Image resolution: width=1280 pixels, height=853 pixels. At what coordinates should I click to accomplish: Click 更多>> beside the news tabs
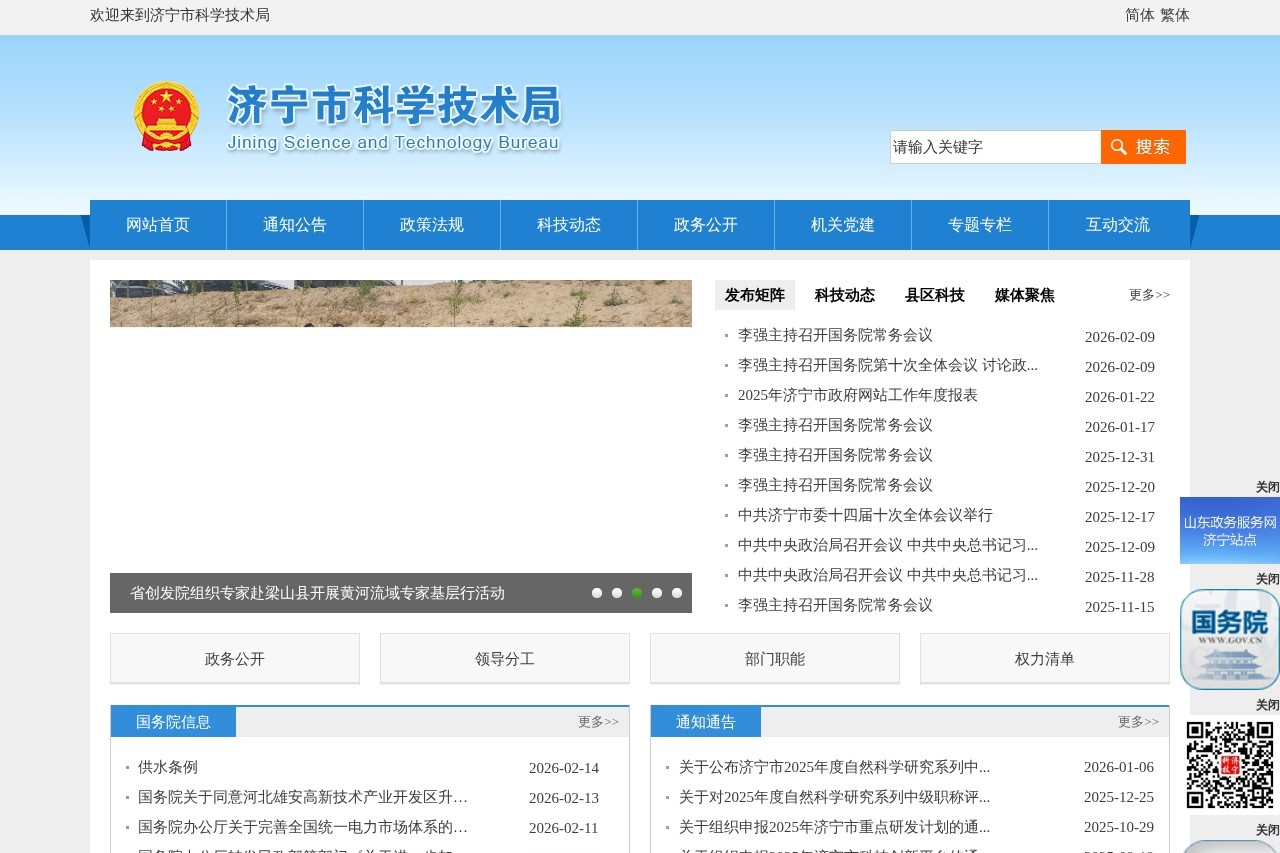click(x=1149, y=295)
